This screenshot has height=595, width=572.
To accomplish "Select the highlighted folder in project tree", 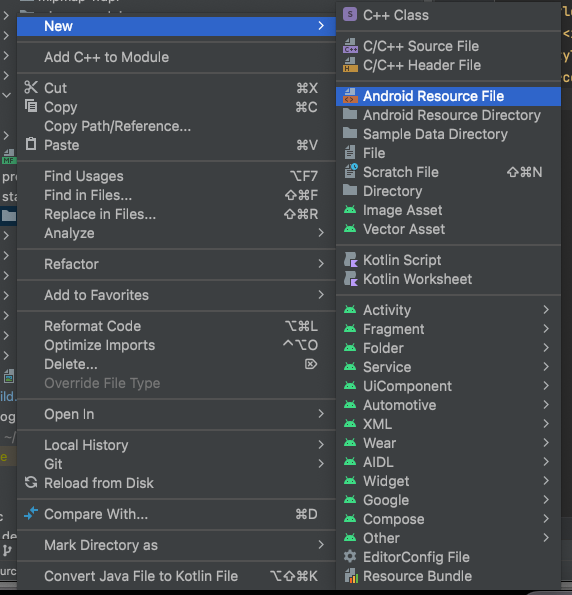I will (x=8, y=216).
